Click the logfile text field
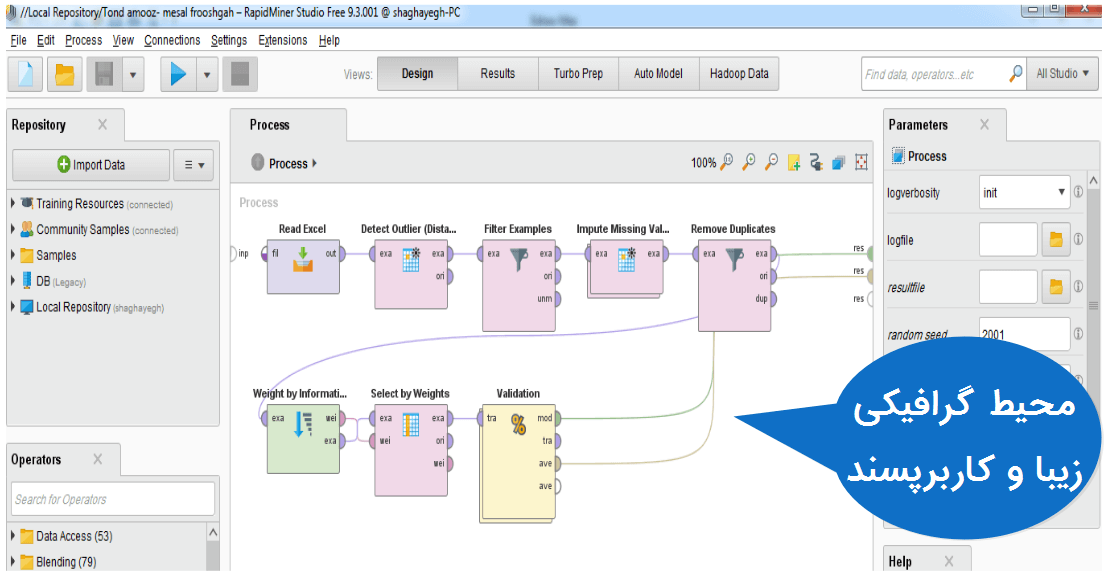The width and height of the screenshot is (1108, 581). [x=1008, y=240]
